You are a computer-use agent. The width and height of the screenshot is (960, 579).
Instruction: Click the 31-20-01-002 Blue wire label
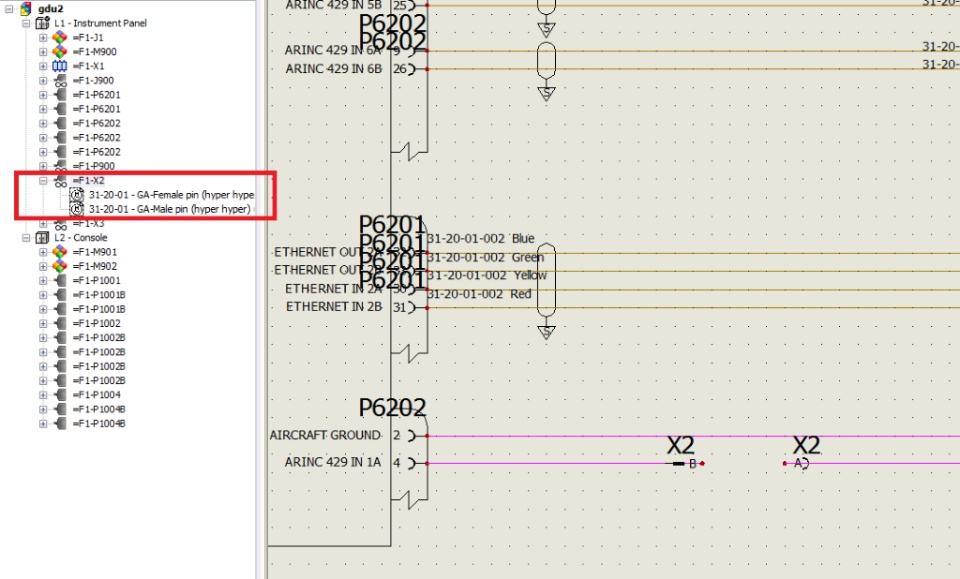(481, 239)
